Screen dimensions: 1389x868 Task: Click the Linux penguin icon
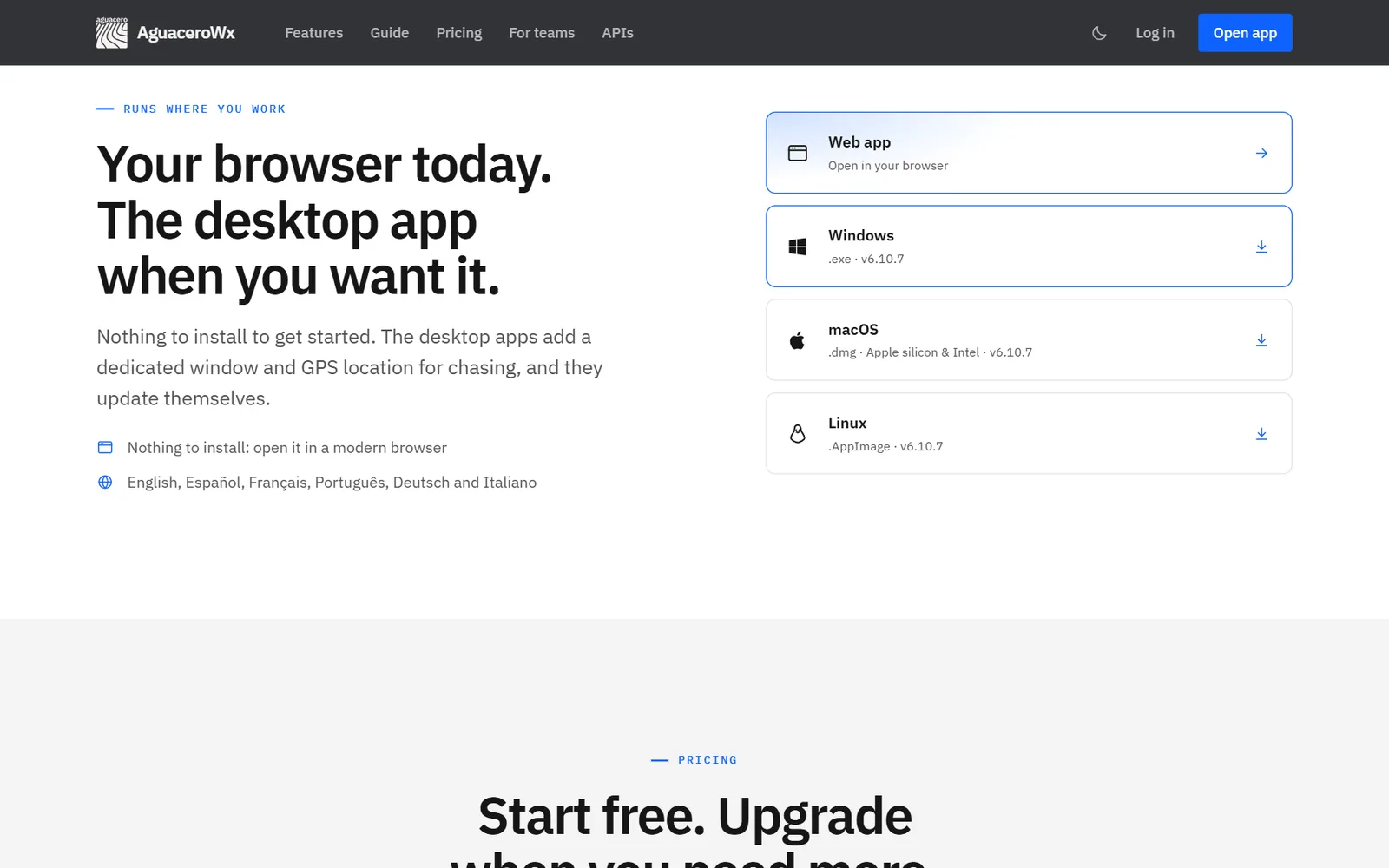pos(797,433)
